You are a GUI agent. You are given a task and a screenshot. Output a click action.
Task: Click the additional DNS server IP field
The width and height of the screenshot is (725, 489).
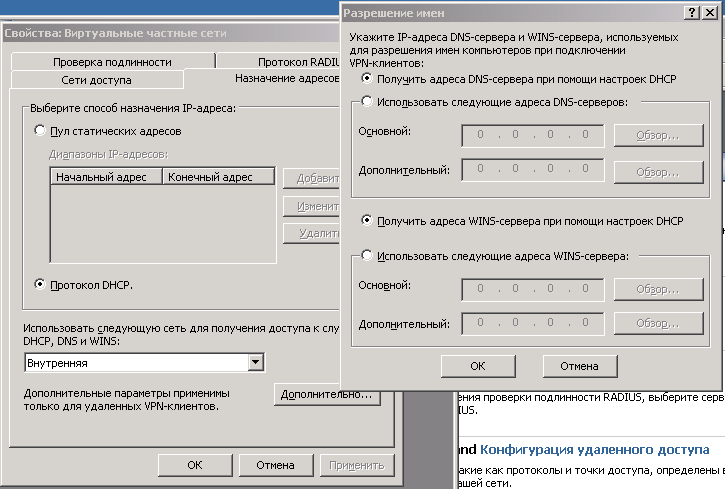[533, 169]
